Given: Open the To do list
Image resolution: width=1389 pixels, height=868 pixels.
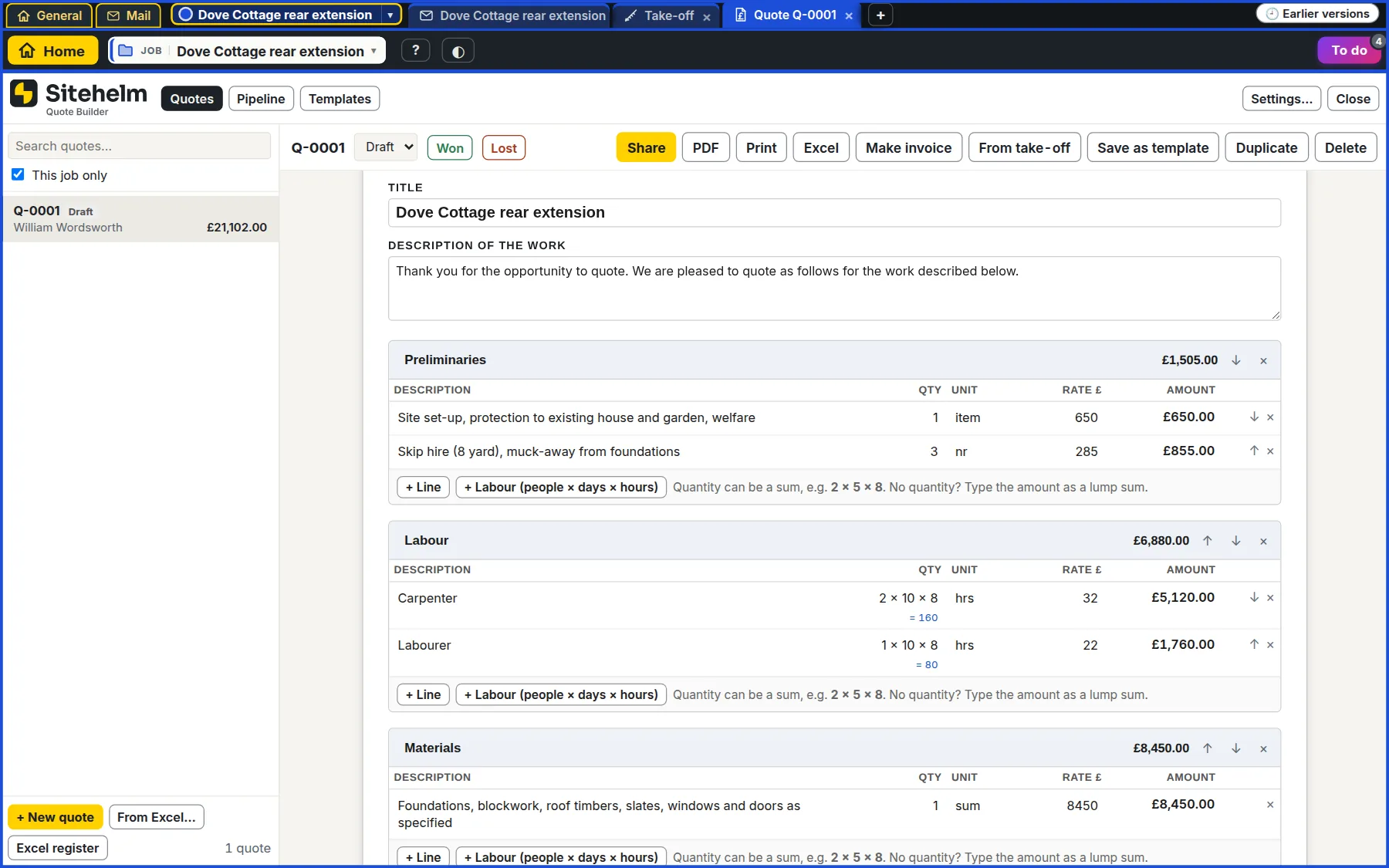Looking at the screenshot, I should coord(1349,50).
